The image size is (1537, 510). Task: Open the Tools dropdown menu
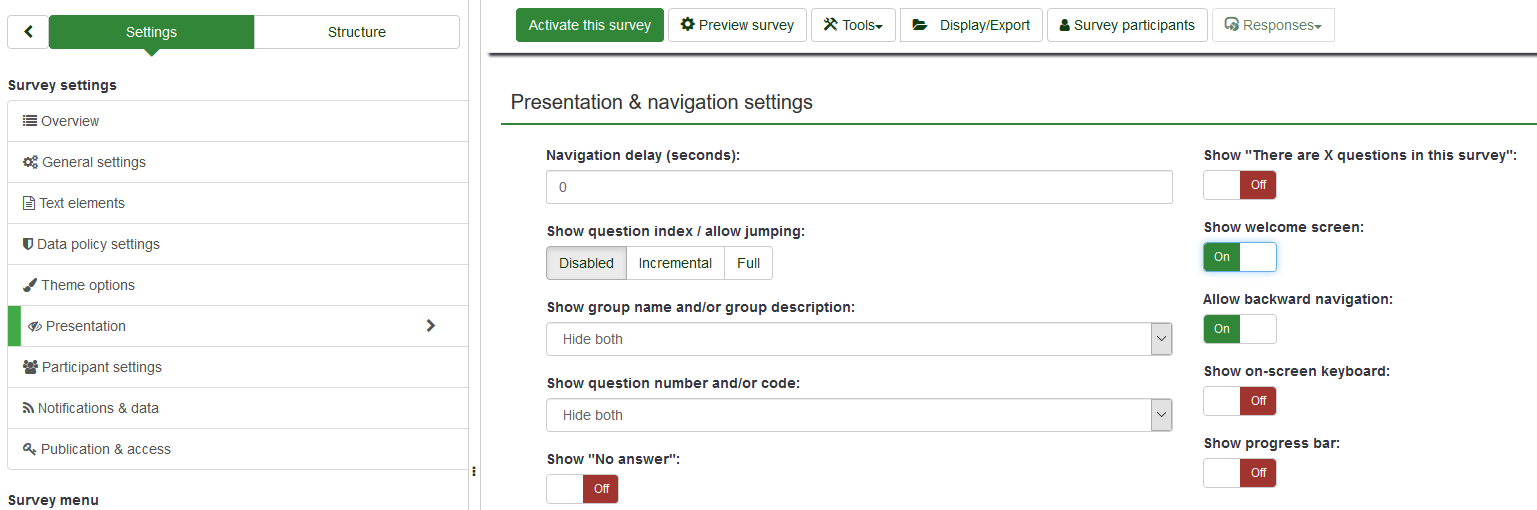853,25
